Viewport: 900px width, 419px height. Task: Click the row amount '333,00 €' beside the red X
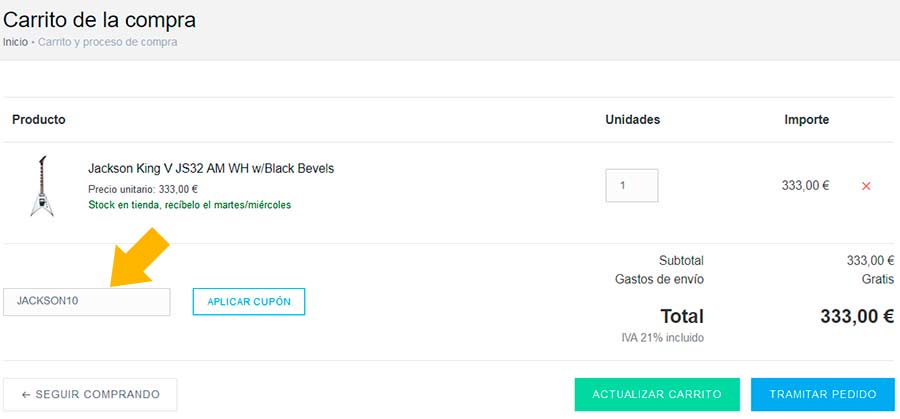tap(805, 186)
